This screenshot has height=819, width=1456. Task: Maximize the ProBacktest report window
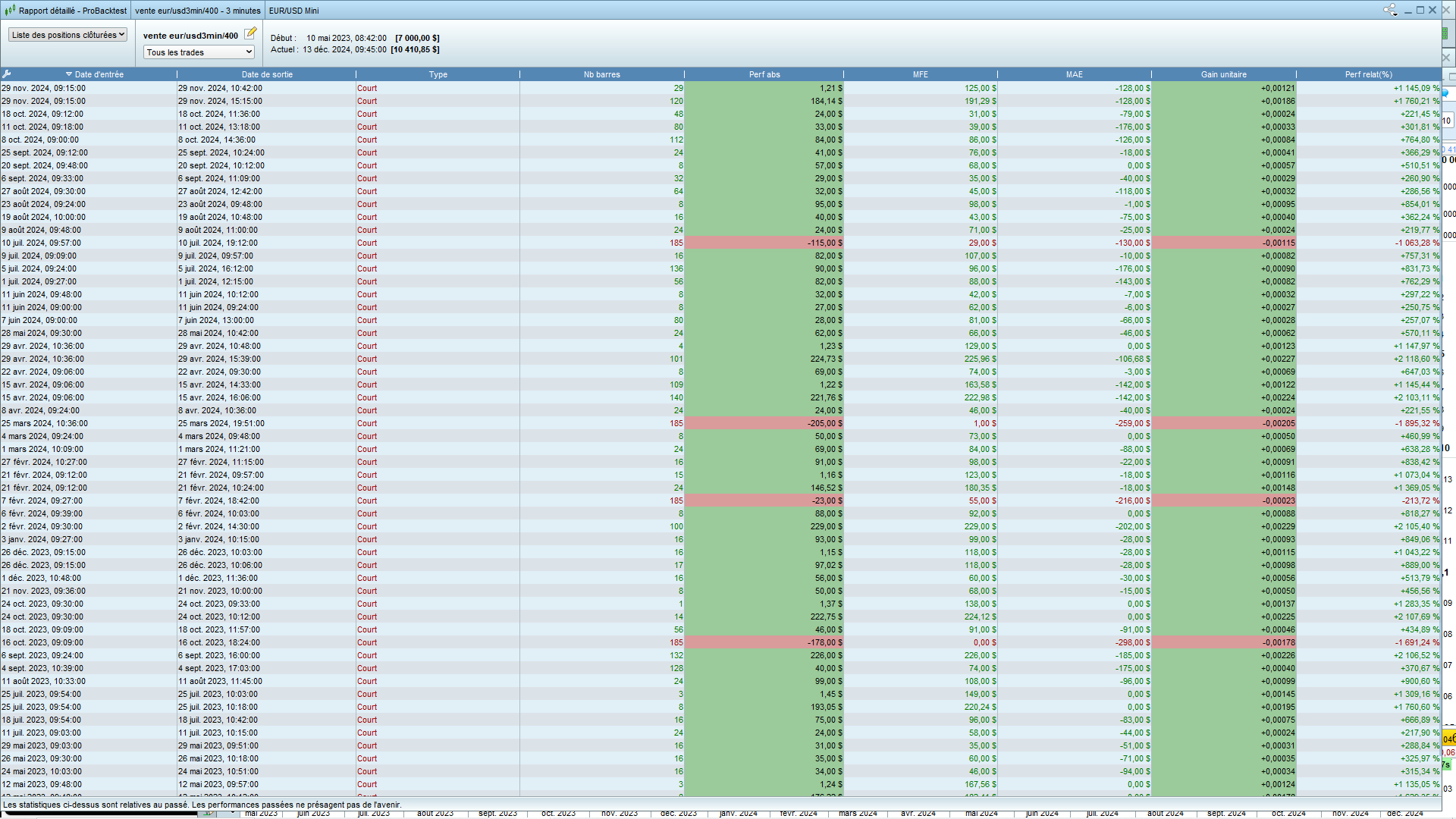(x=1420, y=10)
